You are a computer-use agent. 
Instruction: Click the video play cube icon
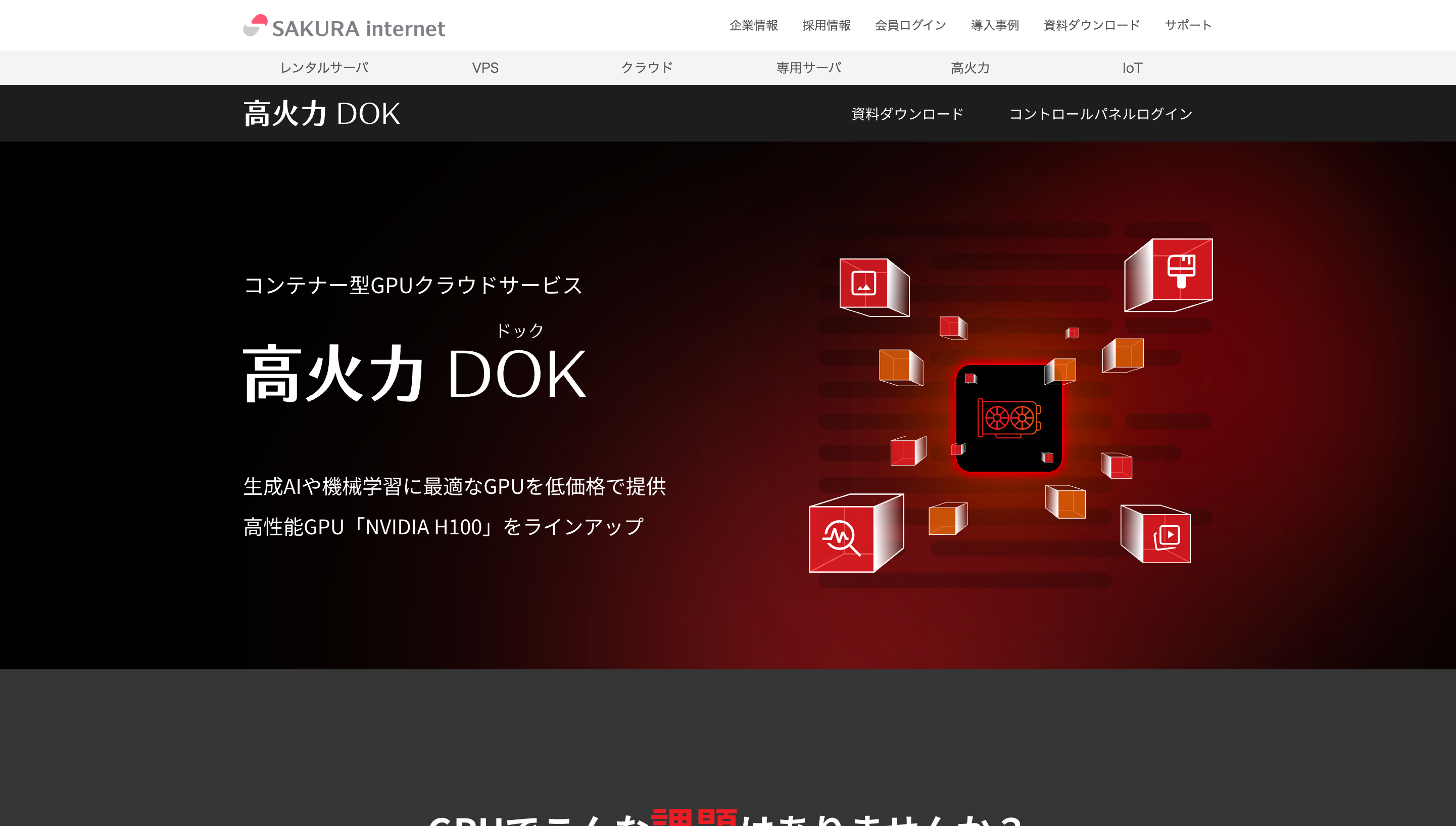1155,534
